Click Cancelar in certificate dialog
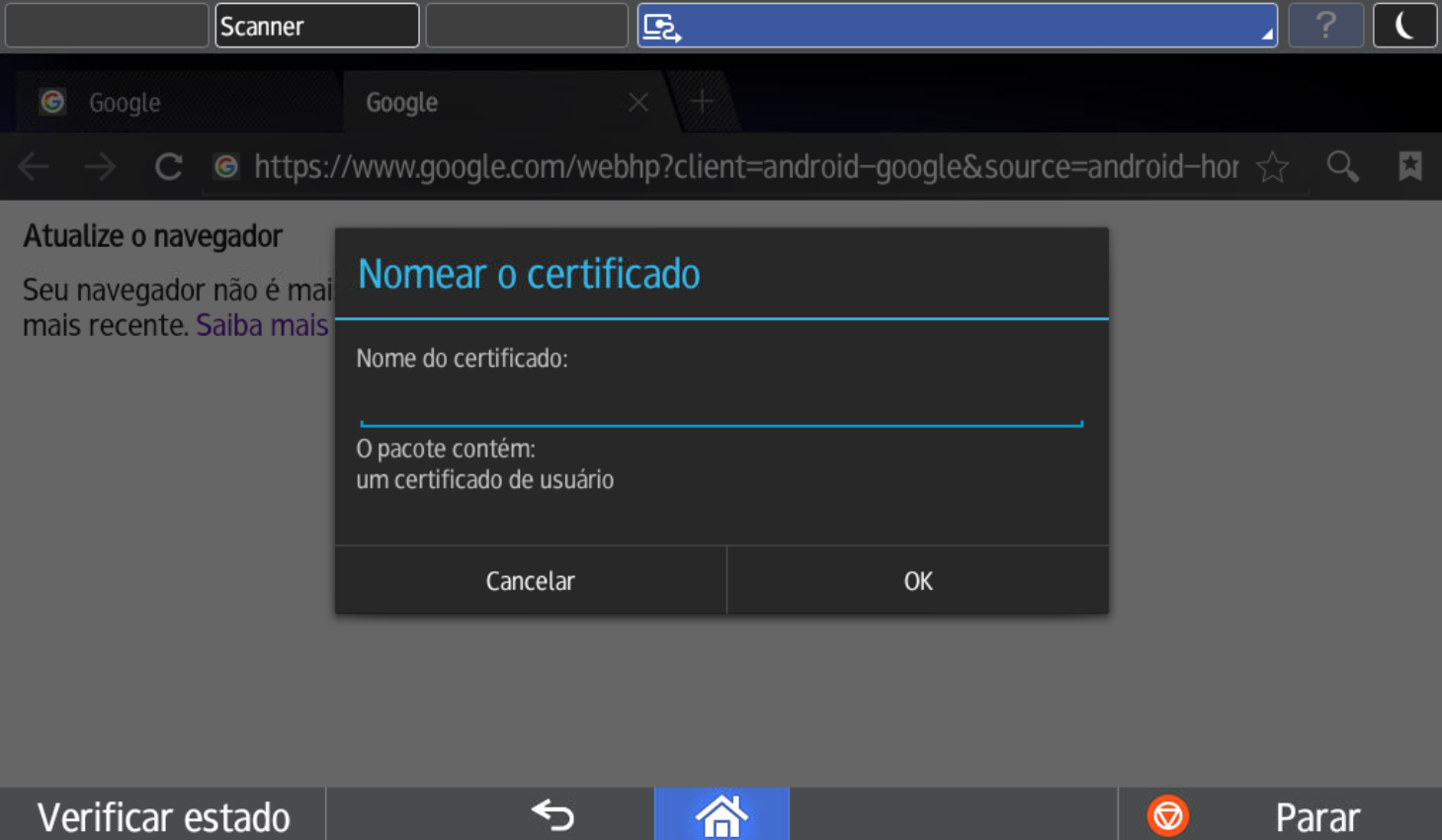 pyautogui.click(x=530, y=581)
